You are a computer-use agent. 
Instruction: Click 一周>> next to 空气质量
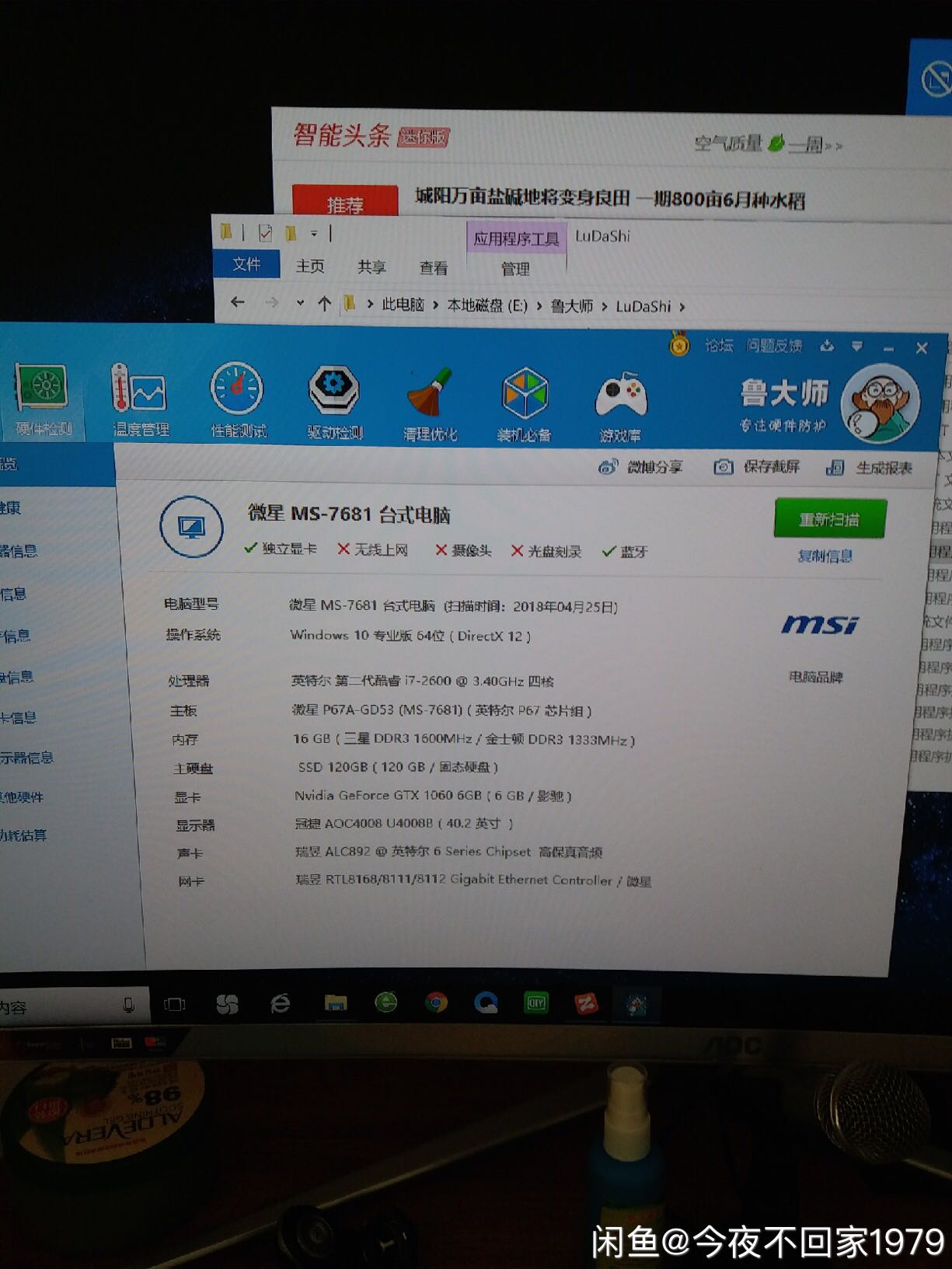[x=815, y=145]
